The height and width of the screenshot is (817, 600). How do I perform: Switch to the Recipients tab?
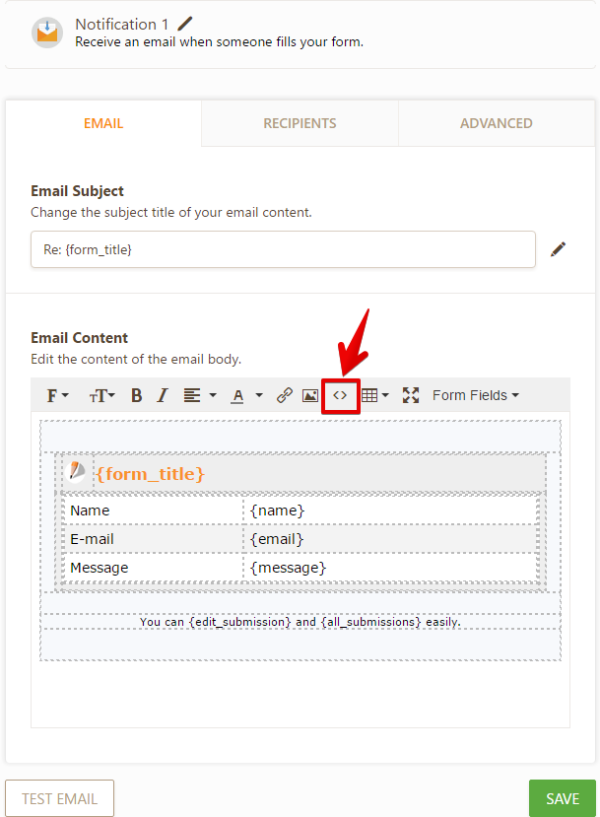[x=300, y=124]
